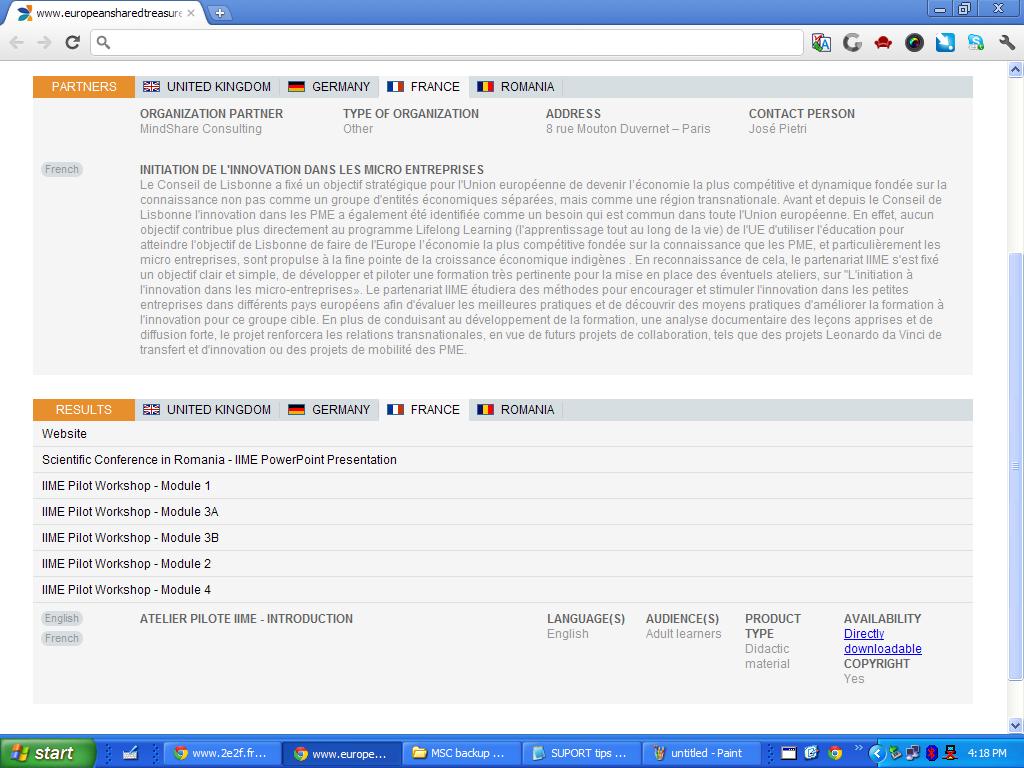Show hidden system tray icons arrow
The width and height of the screenshot is (1024, 768).
click(x=876, y=753)
